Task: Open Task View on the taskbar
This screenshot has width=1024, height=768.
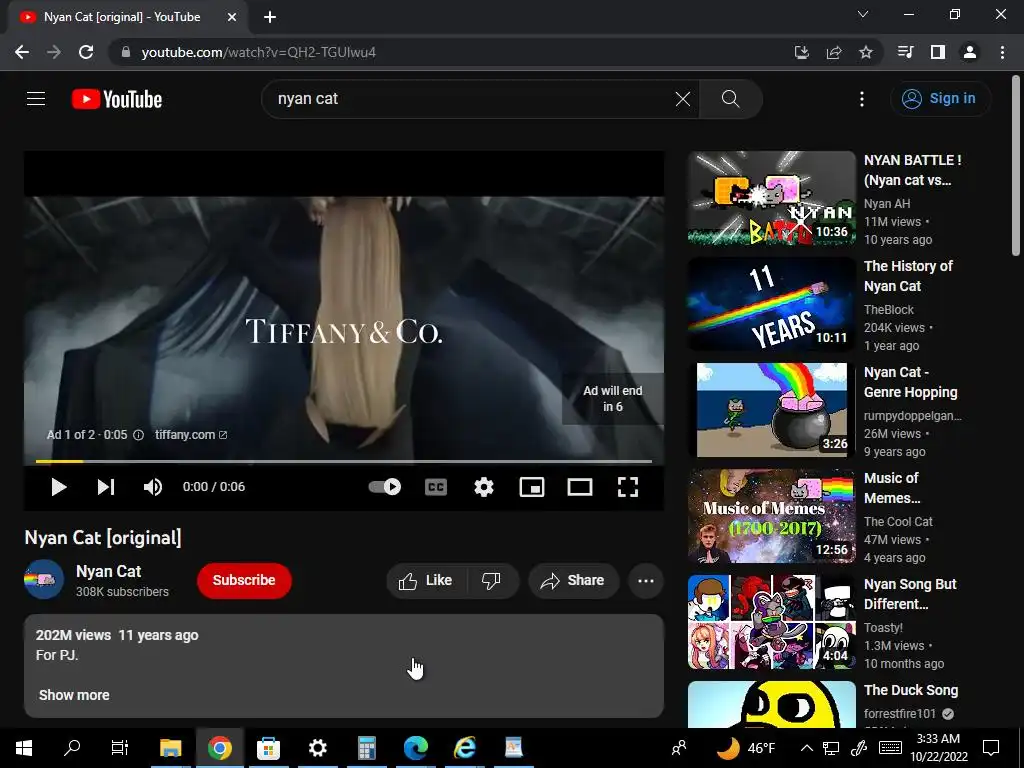Action: click(120, 748)
